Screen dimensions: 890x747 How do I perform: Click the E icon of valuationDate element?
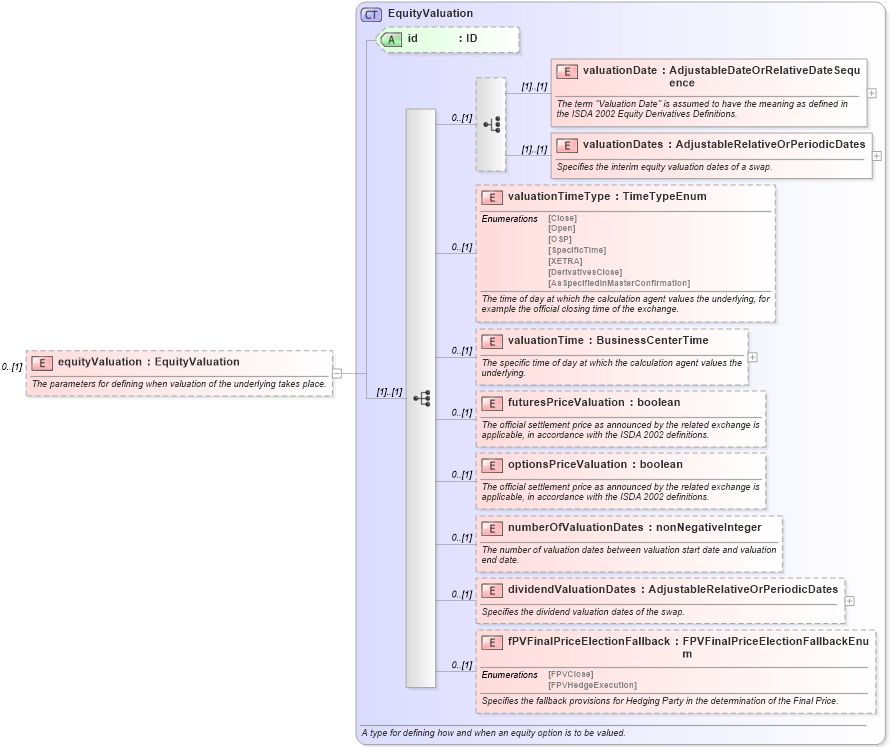567,71
